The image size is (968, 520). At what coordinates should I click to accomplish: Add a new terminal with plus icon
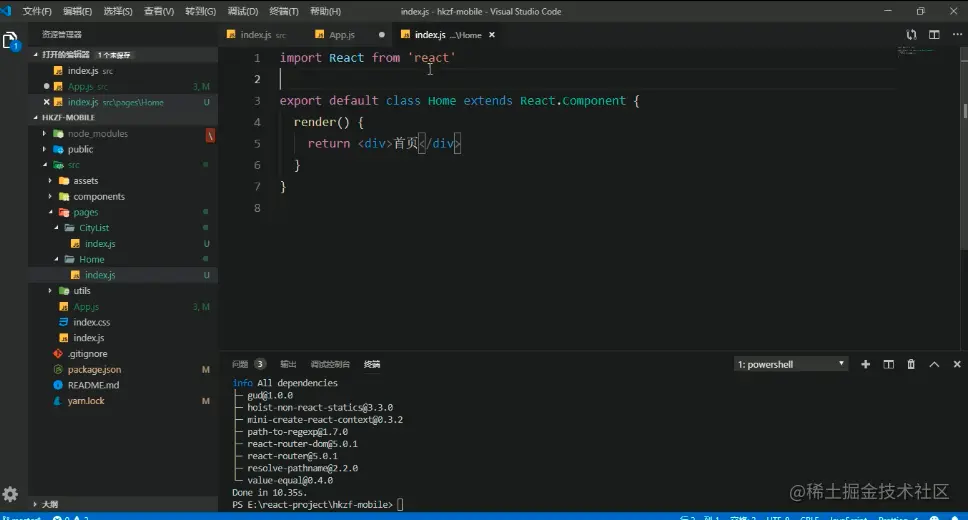click(866, 364)
